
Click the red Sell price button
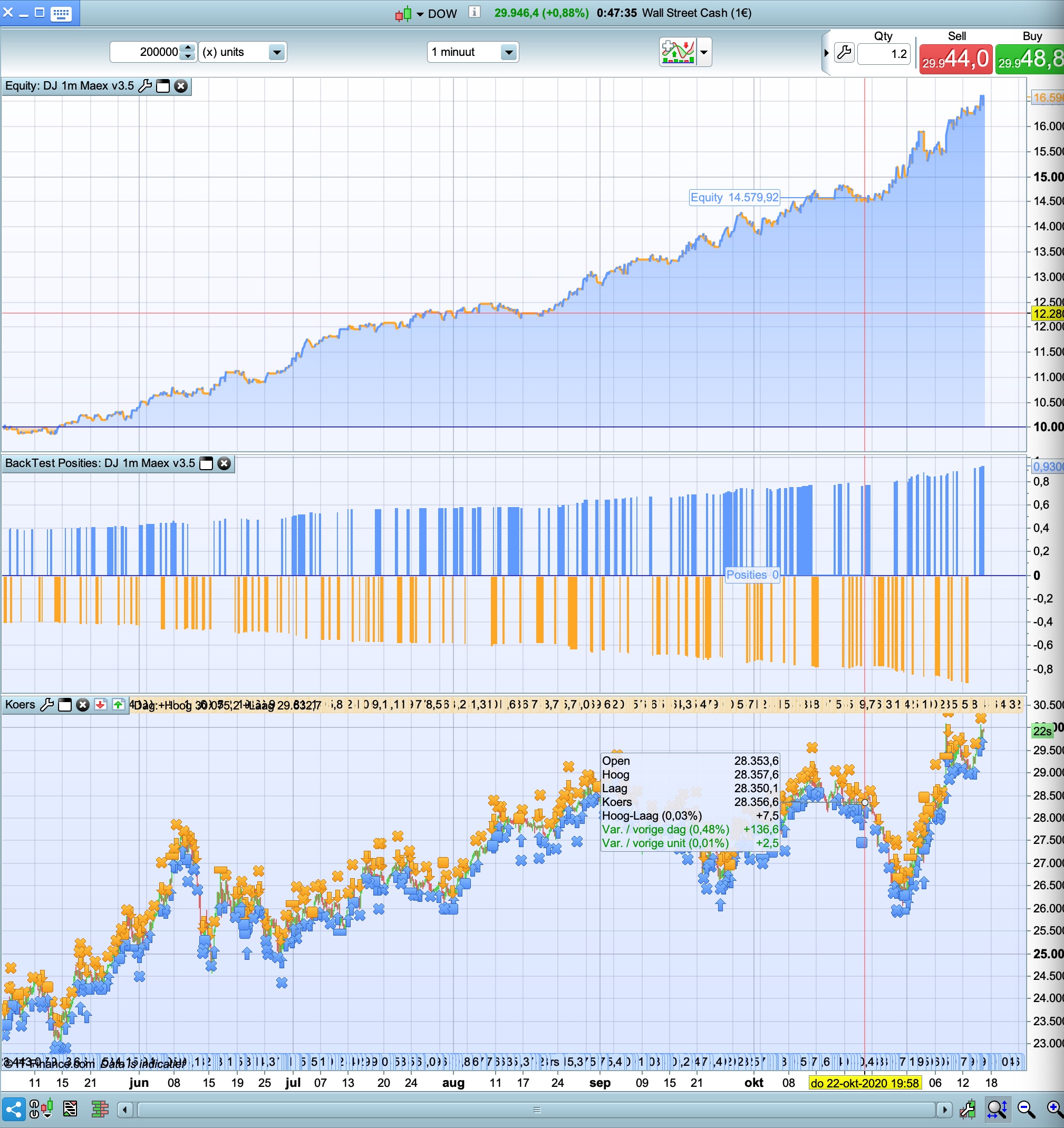[955, 59]
